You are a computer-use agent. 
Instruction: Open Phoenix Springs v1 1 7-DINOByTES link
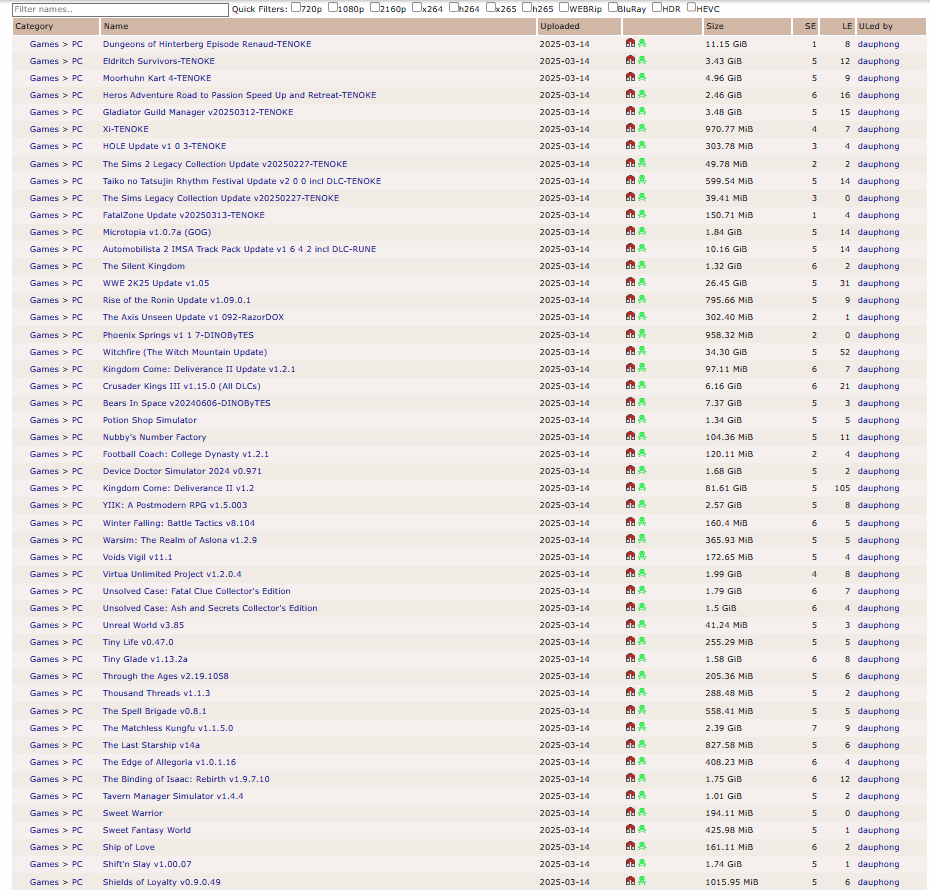(x=178, y=335)
